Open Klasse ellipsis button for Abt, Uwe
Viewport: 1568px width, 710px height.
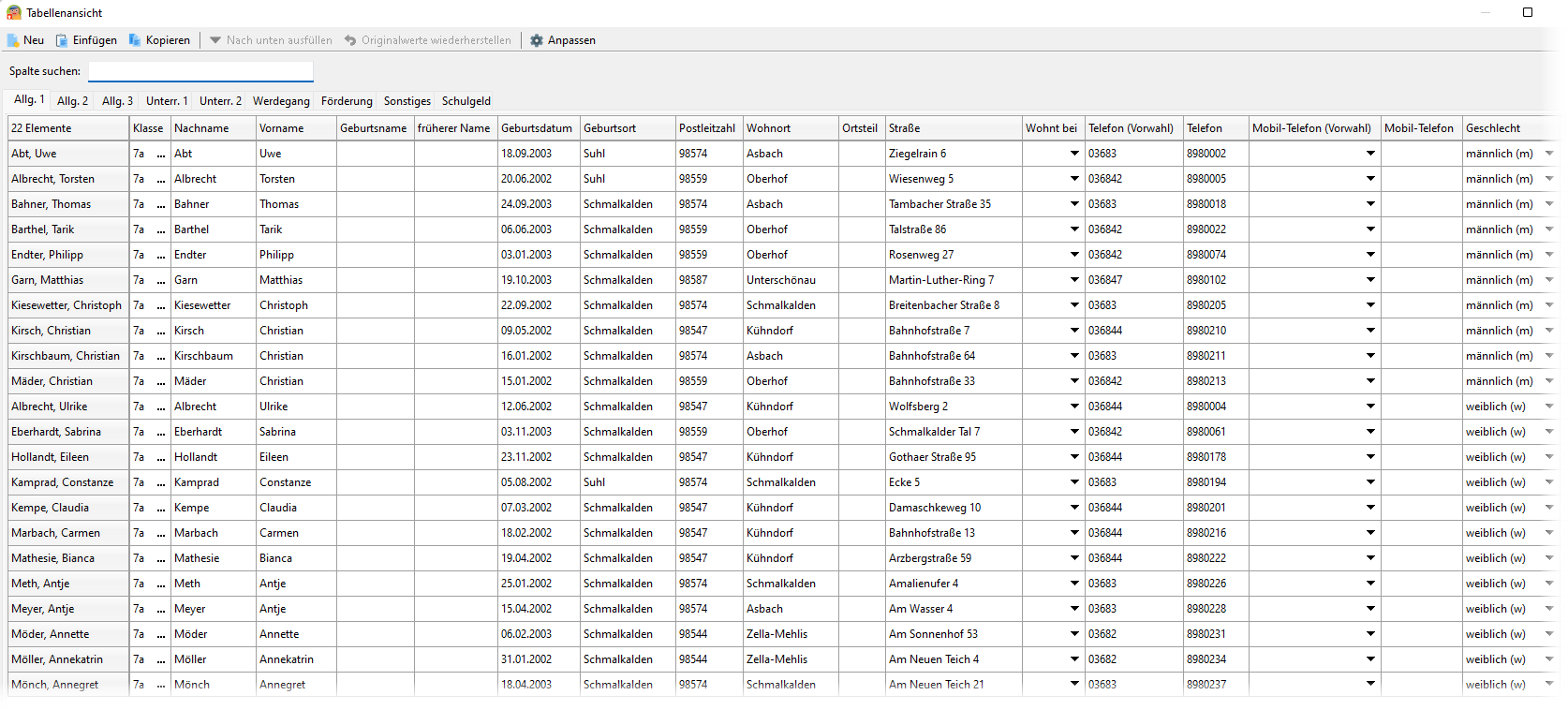click(161, 154)
